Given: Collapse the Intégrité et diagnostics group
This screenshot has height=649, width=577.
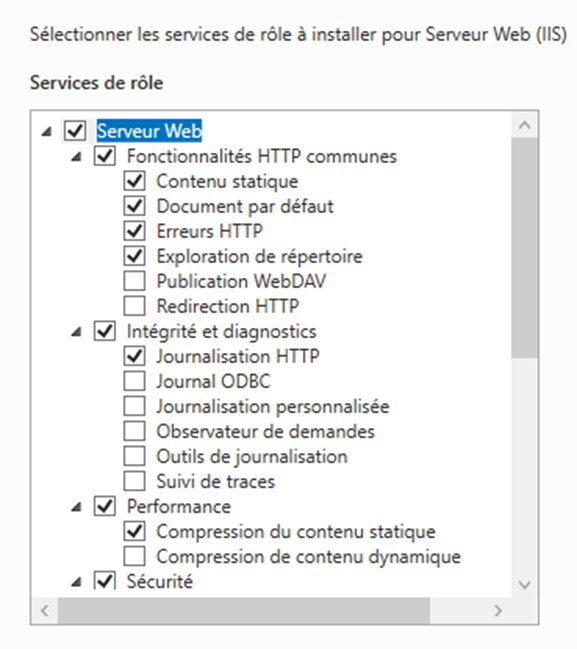Looking at the screenshot, I should tap(77, 332).
